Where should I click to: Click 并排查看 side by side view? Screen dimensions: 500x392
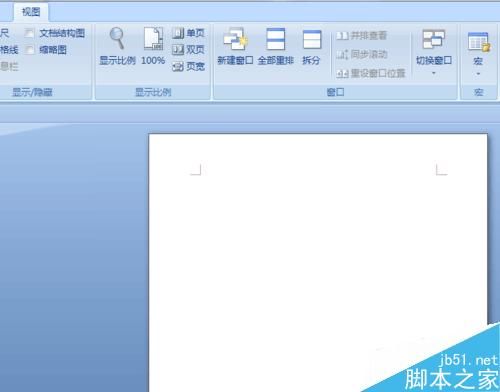coord(361,35)
